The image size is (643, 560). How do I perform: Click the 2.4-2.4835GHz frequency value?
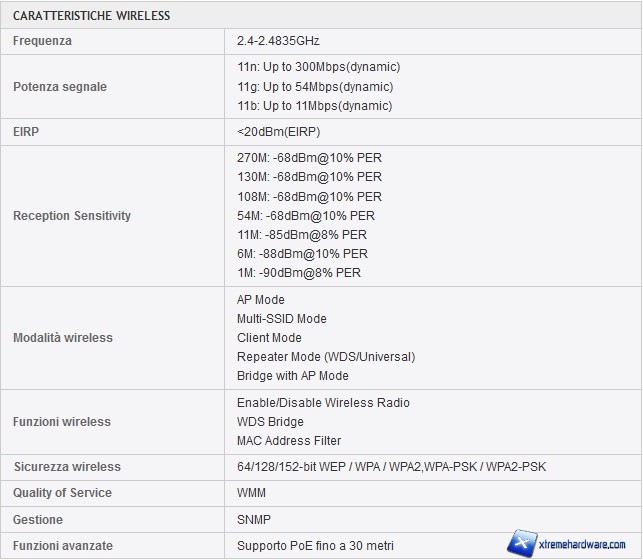coord(278,41)
